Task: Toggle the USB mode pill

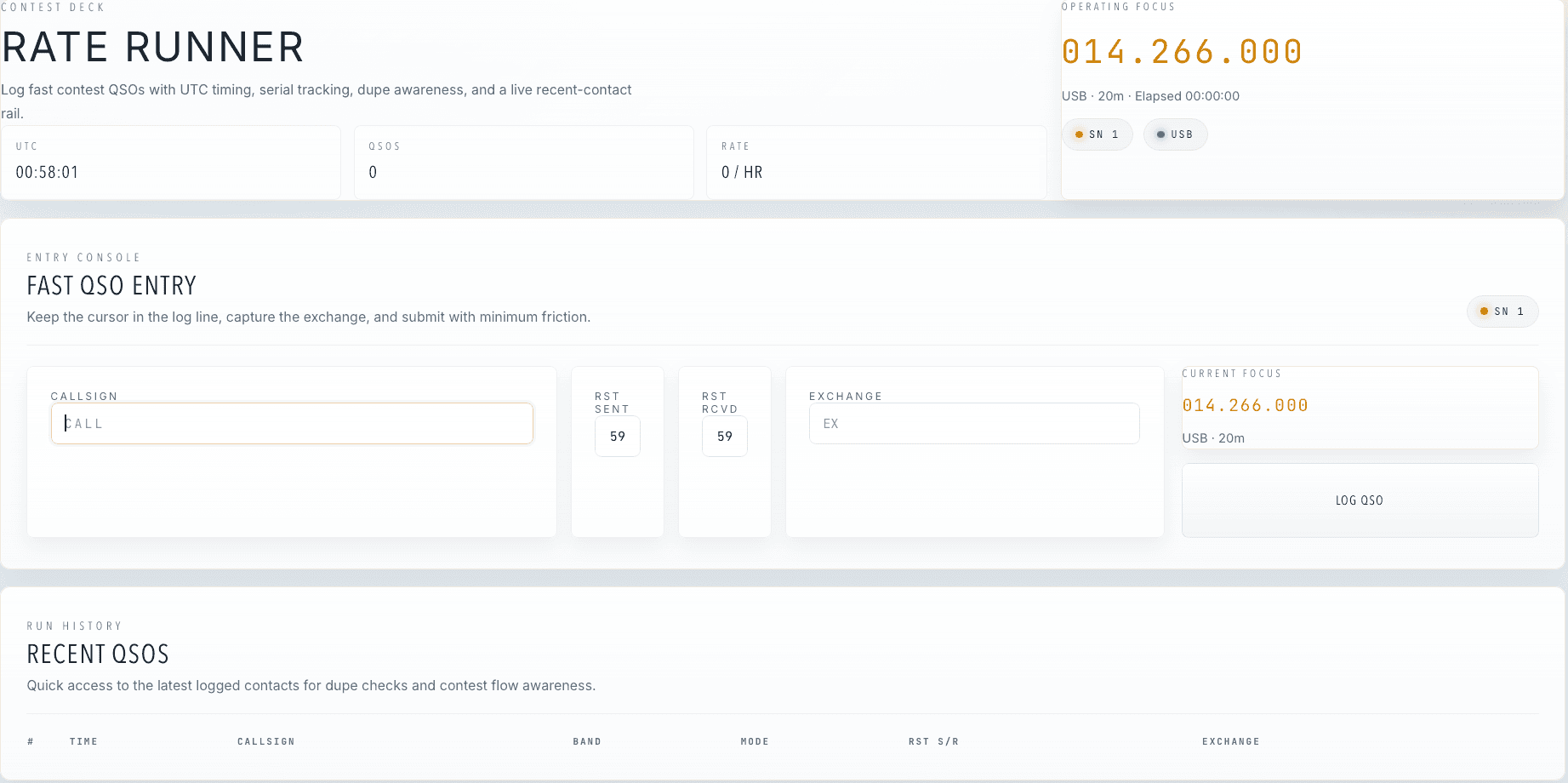Action: [x=1175, y=134]
